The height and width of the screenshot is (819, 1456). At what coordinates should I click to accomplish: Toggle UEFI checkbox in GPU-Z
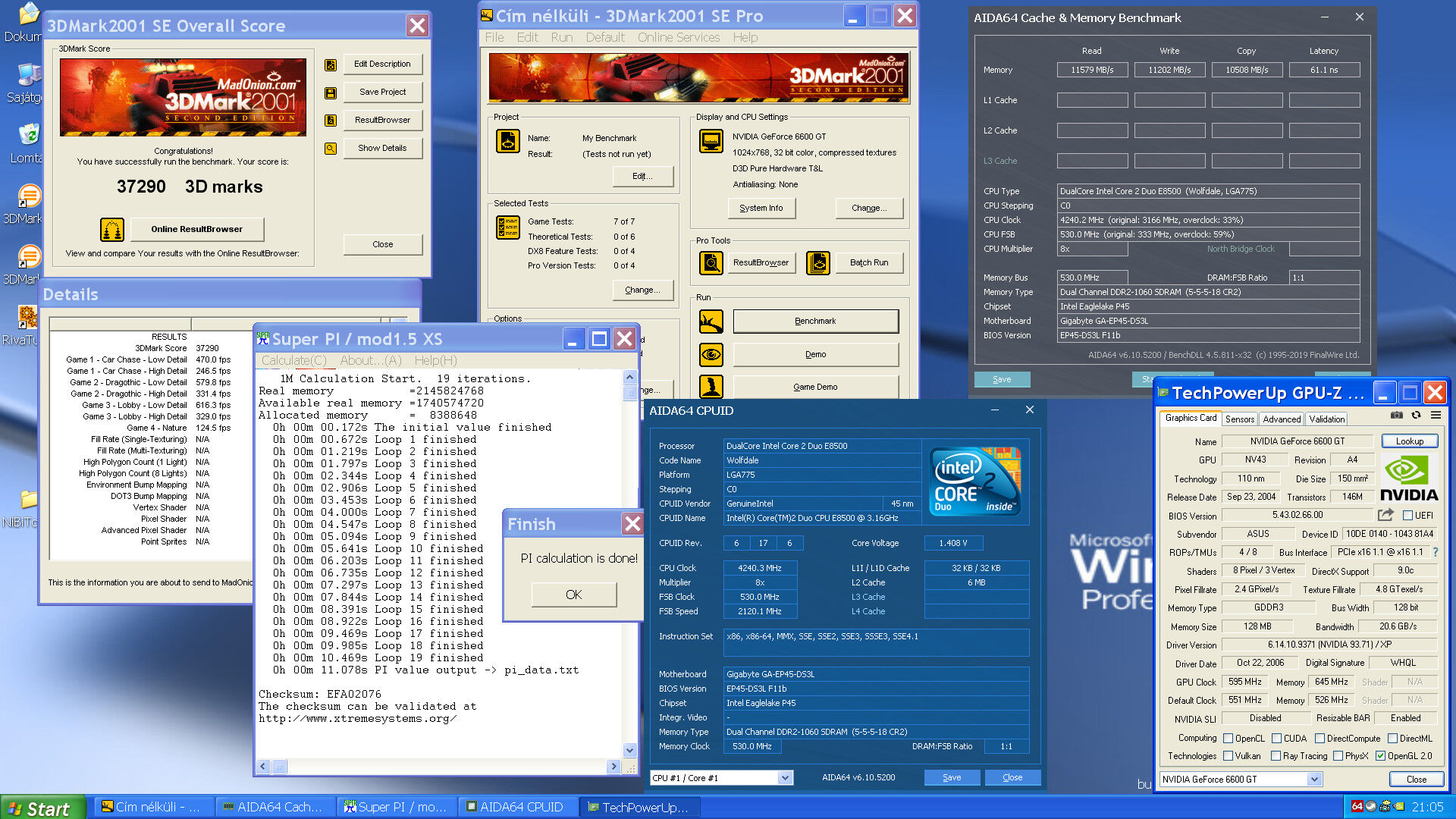(x=1408, y=516)
